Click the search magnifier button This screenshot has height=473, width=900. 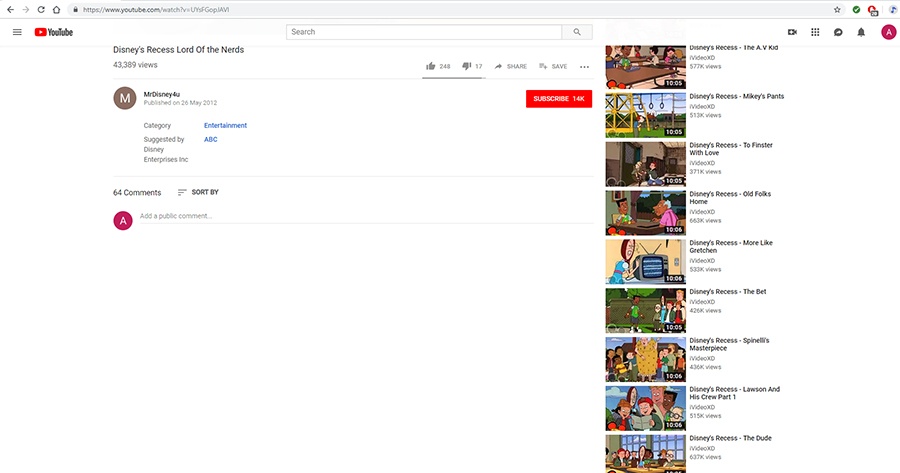click(577, 32)
